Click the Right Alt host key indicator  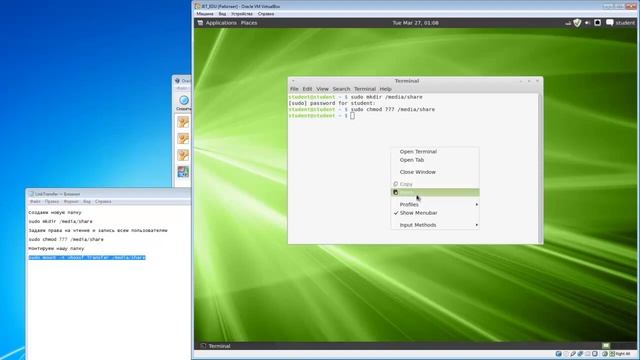(x=620, y=354)
